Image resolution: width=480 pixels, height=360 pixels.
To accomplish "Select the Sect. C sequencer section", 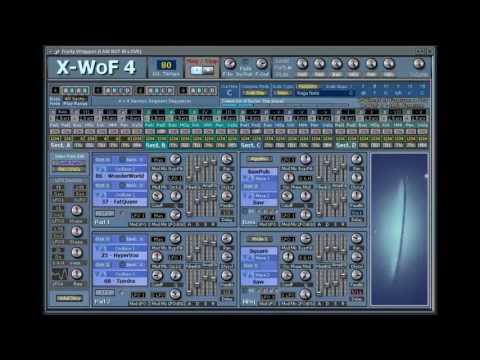I will tap(251, 145).
